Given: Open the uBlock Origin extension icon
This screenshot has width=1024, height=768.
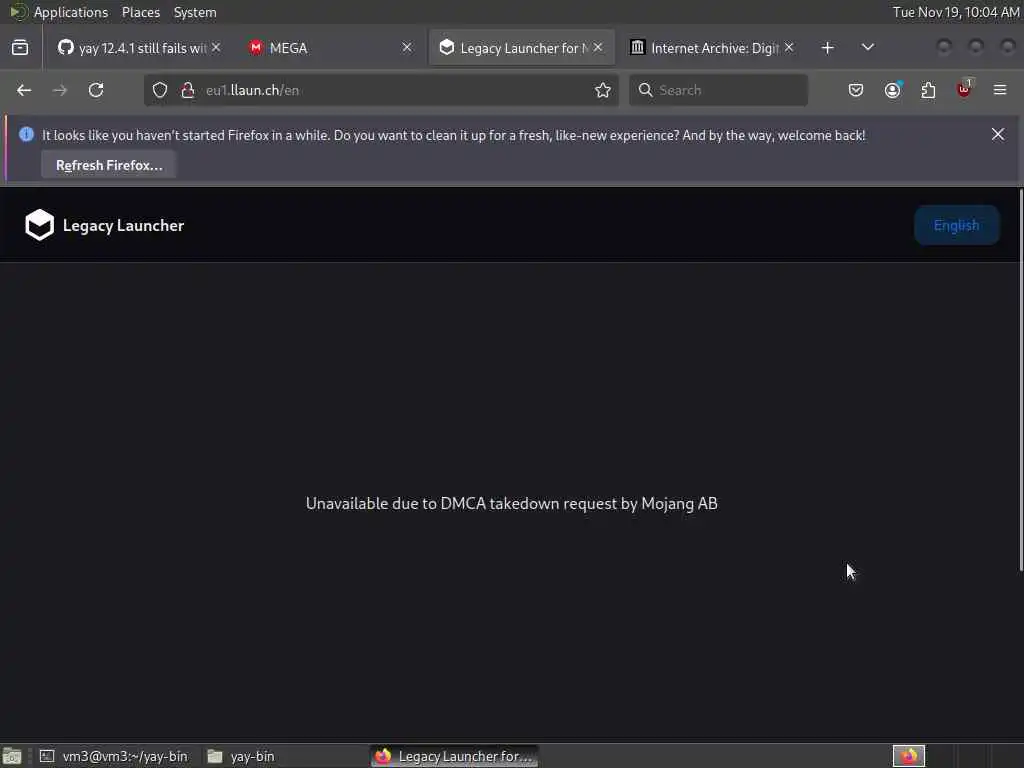Looking at the screenshot, I should pos(965,89).
